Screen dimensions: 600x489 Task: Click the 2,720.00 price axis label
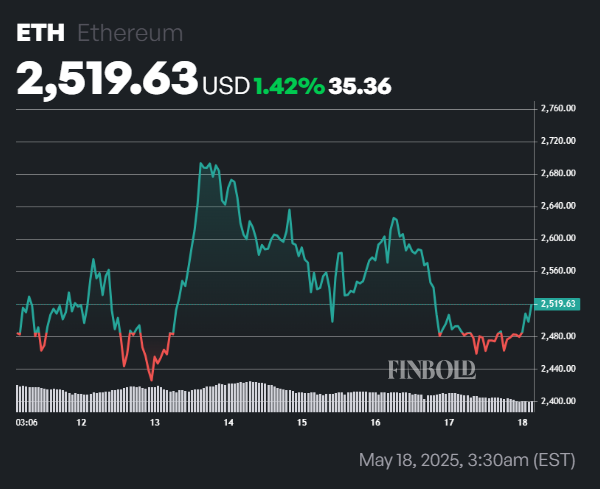[558, 141]
